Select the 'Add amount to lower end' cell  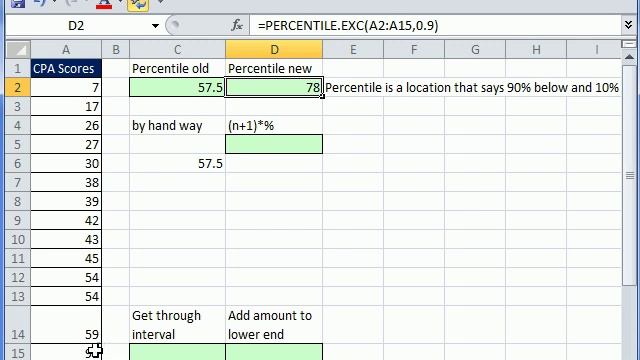pyautogui.click(x=274, y=325)
